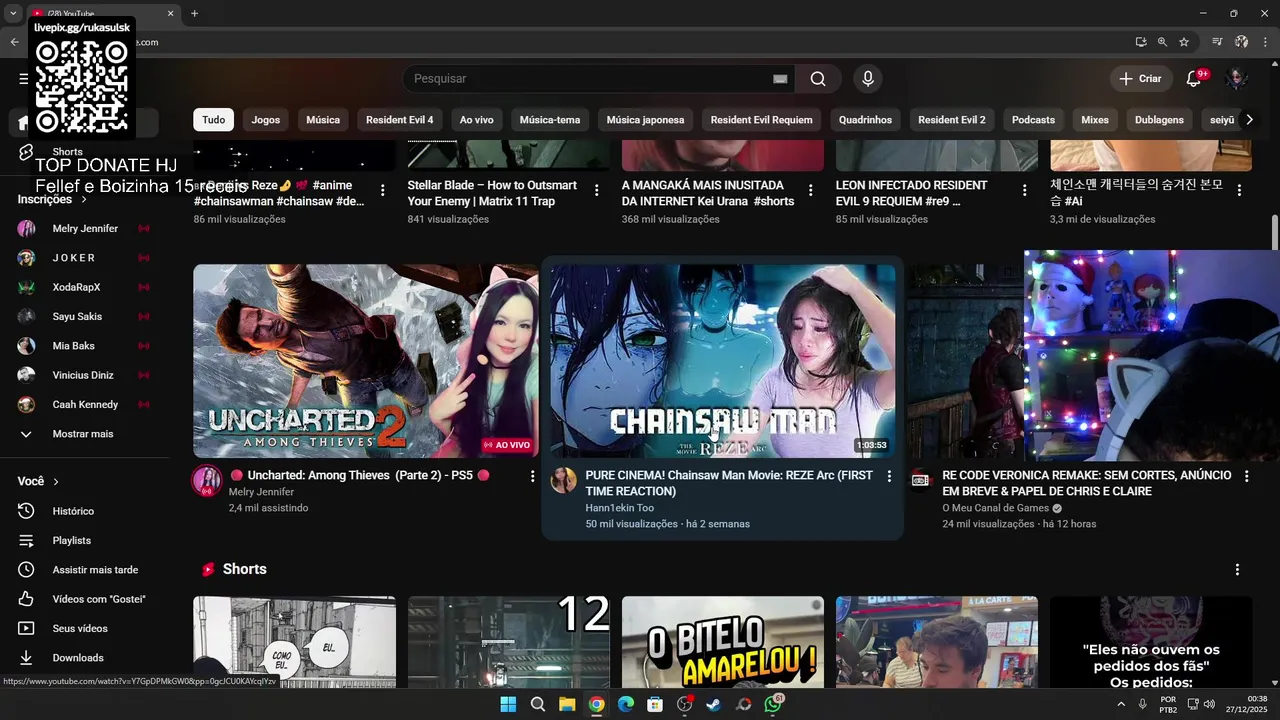This screenshot has width=1280, height=720.
Task: Open a new browser tab
Action: click(194, 14)
